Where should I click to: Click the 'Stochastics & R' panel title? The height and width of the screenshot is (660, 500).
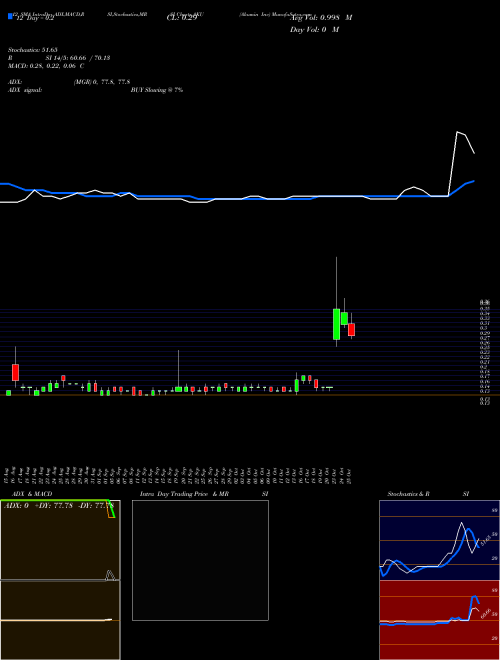(x=408, y=494)
